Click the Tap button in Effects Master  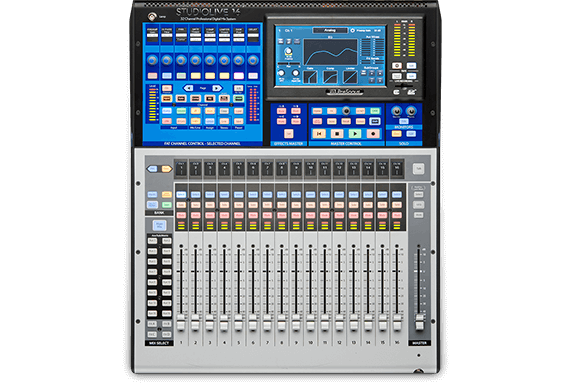point(289,134)
